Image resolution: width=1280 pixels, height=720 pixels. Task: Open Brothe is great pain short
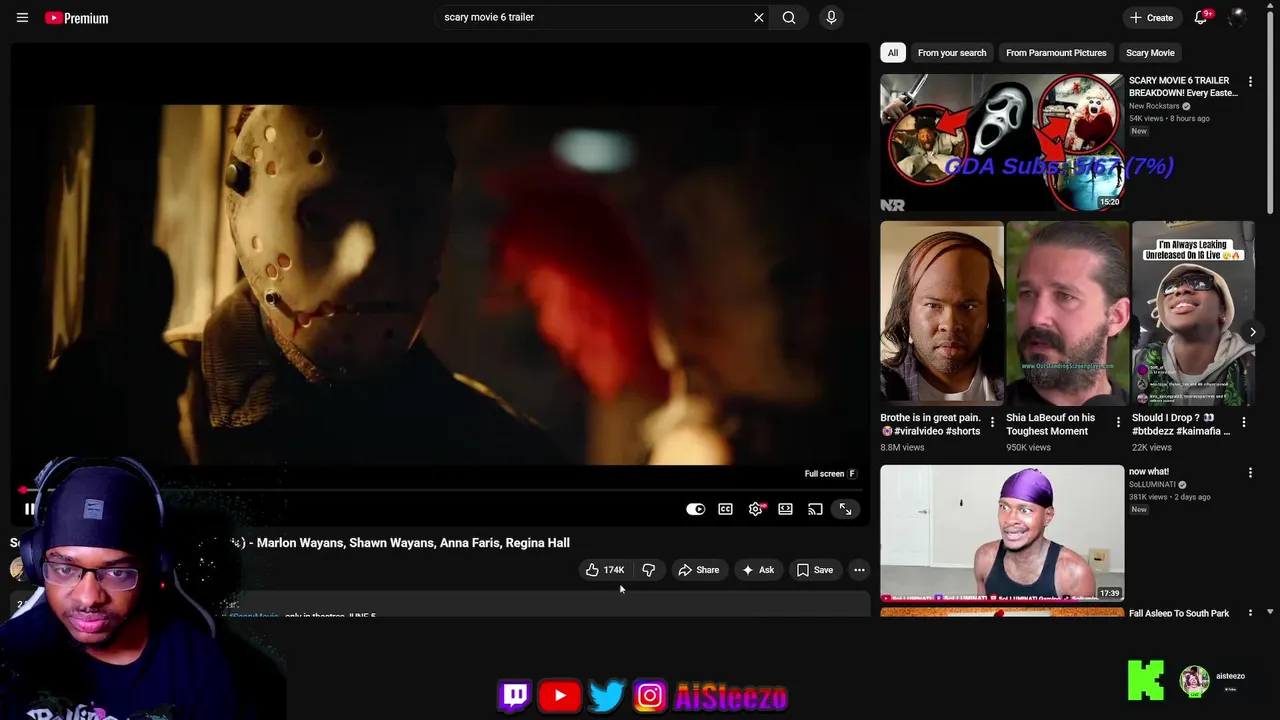click(x=942, y=312)
